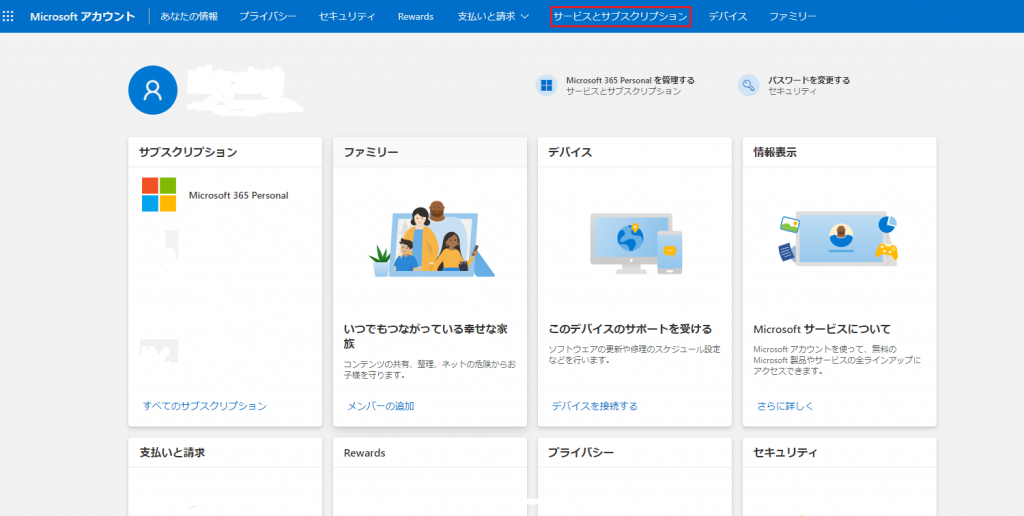This screenshot has width=1024, height=516.
Task: Open the デバイス menu item in top bar
Action: point(728,16)
